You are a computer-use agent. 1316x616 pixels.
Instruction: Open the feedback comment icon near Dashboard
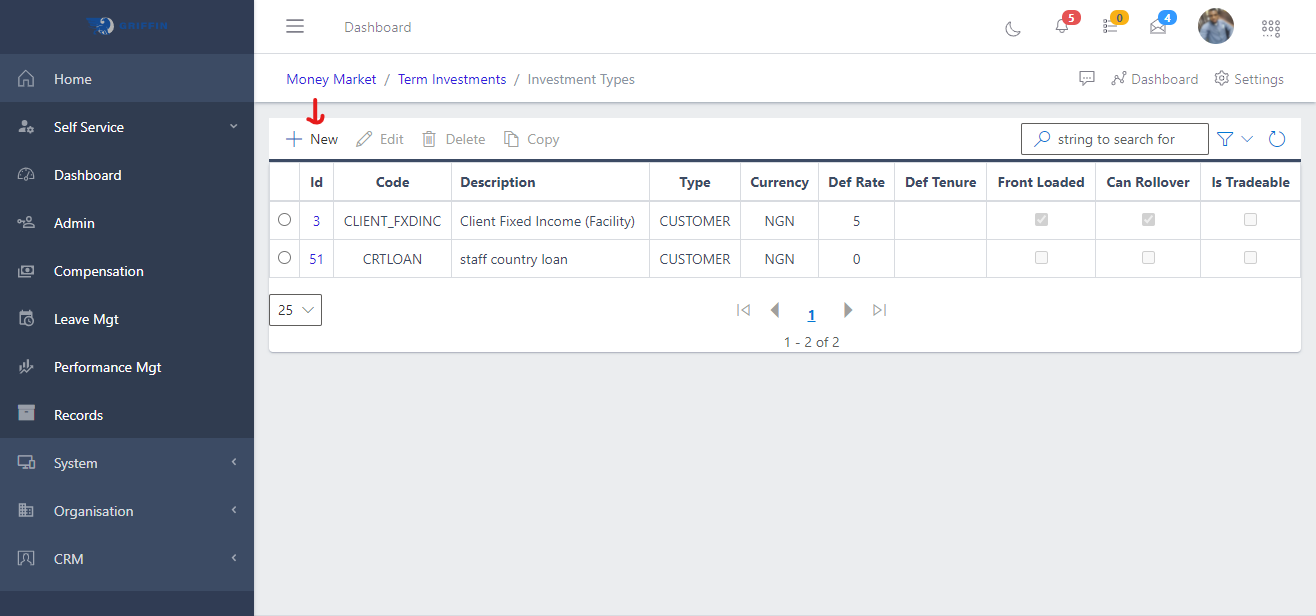pyautogui.click(x=1087, y=78)
